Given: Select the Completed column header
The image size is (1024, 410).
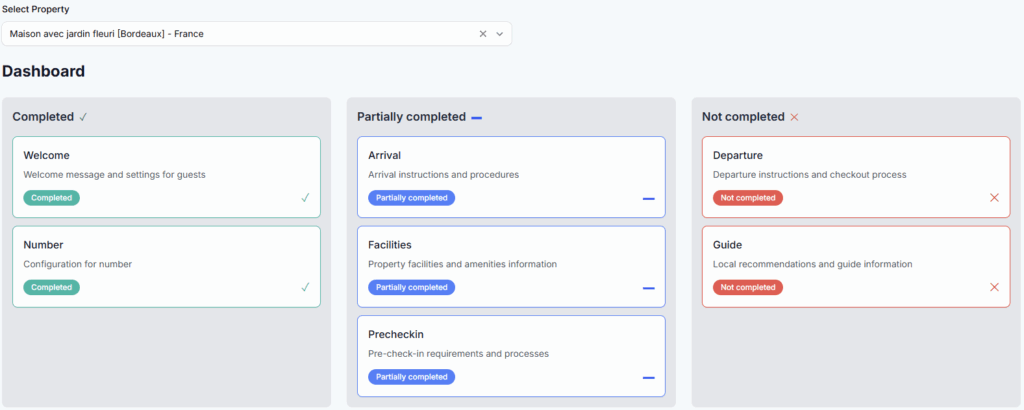Looking at the screenshot, I should (x=43, y=117).
